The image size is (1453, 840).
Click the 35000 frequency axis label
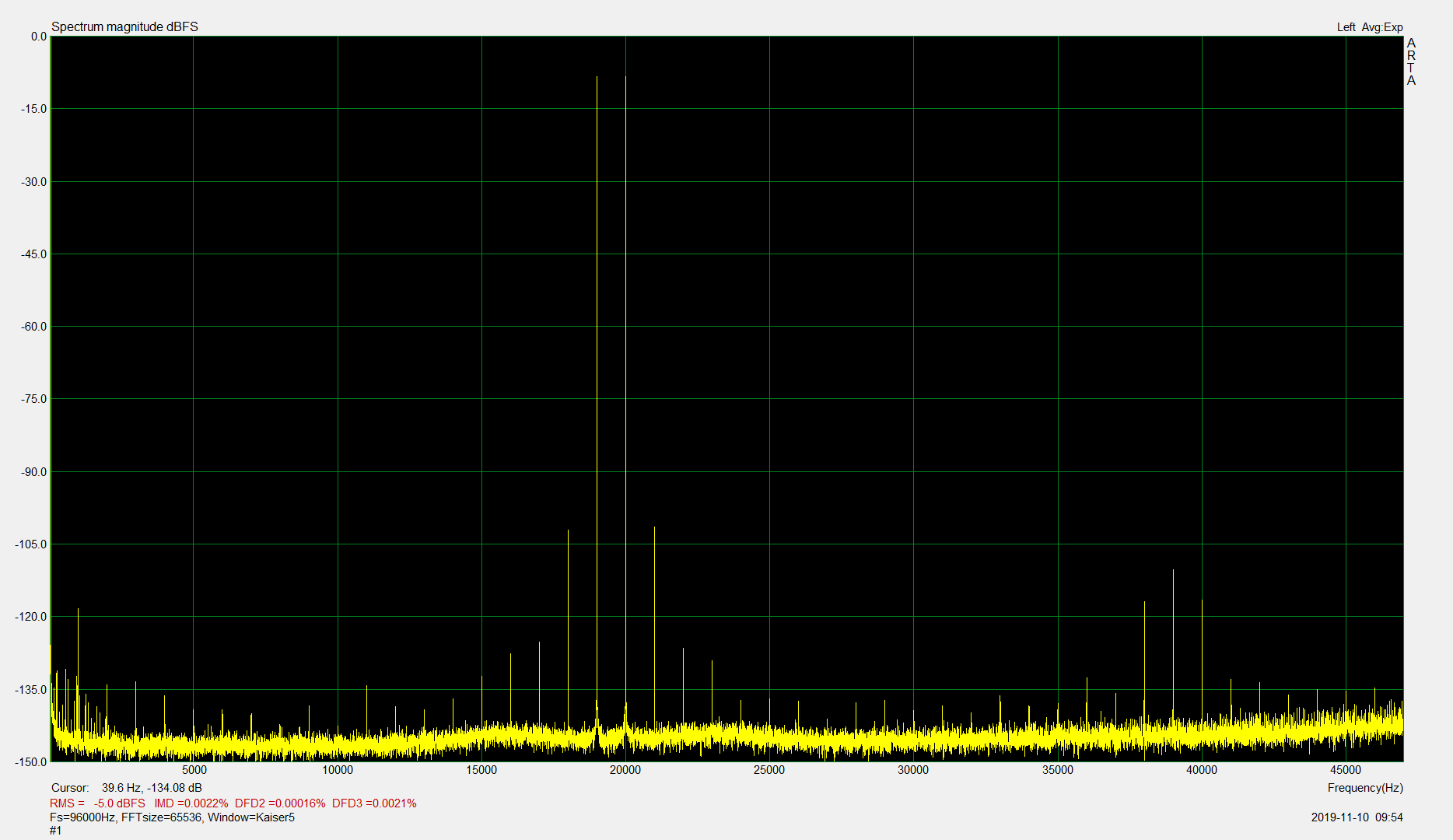(x=1058, y=770)
